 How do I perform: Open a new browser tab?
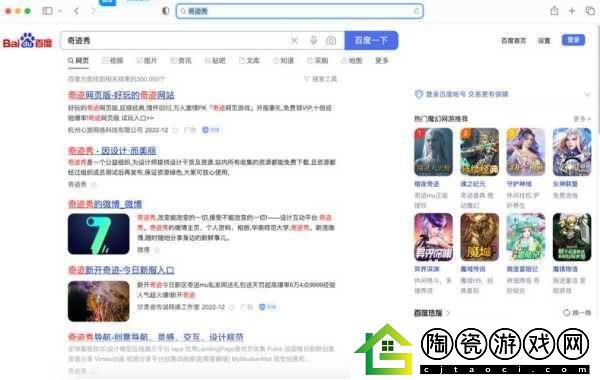(572, 11)
